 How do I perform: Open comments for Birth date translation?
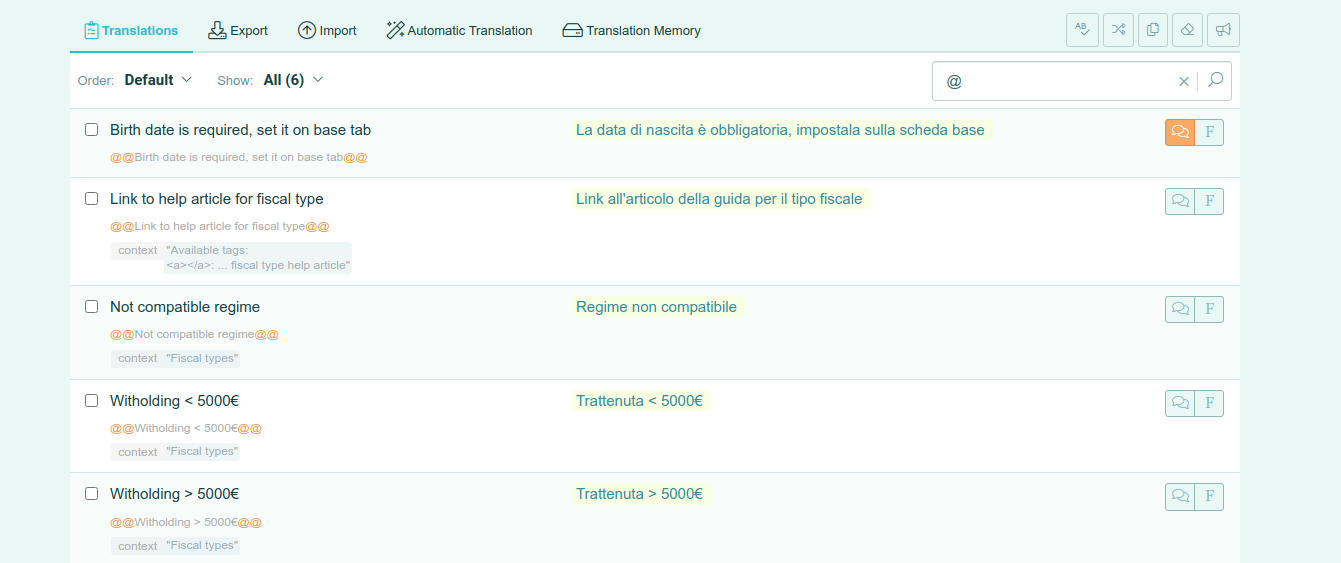coord(1180,132)
